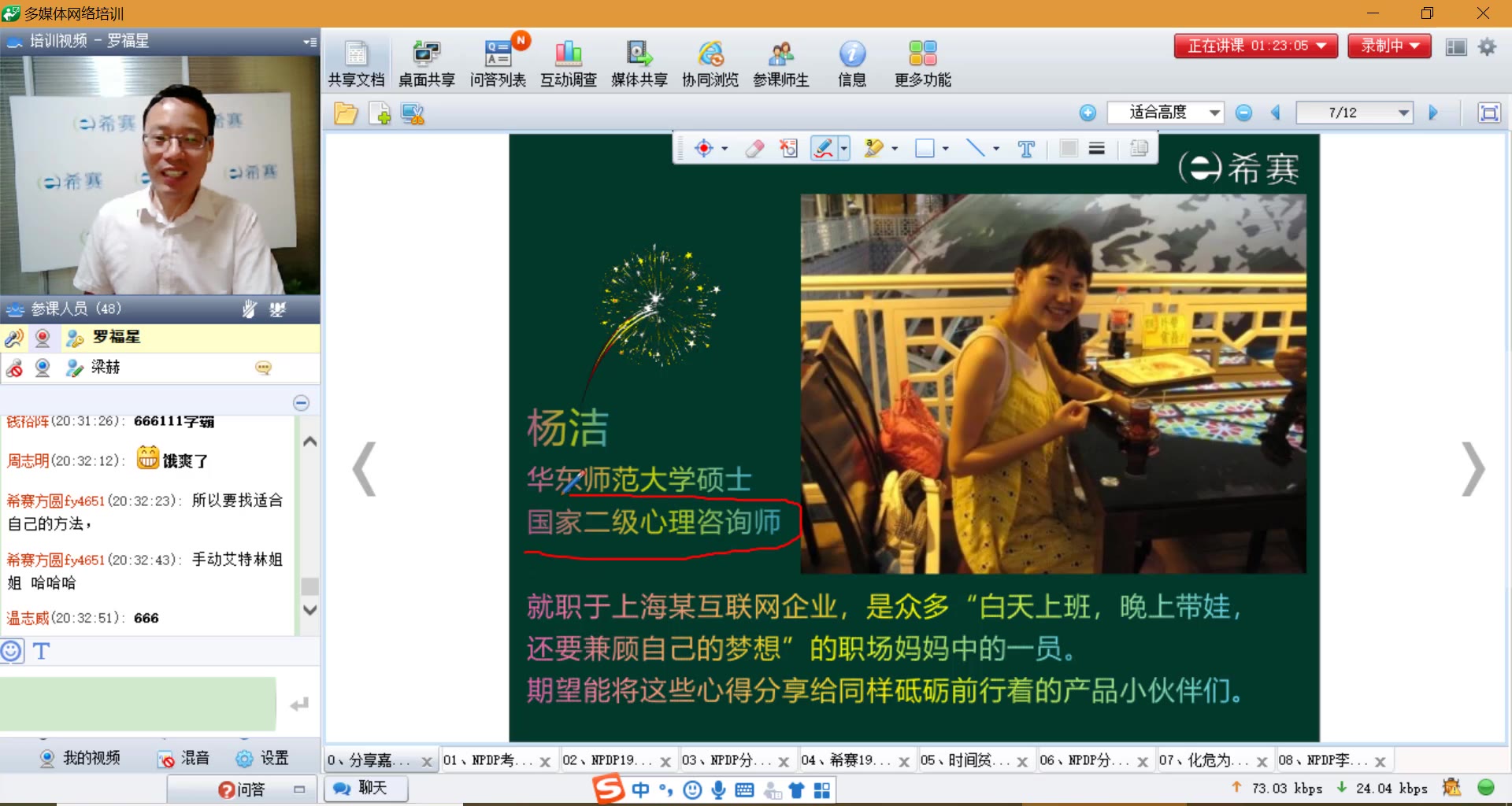Go to previous page with left triangle
The image size is (1512, 806).
tap(1276, 113)
